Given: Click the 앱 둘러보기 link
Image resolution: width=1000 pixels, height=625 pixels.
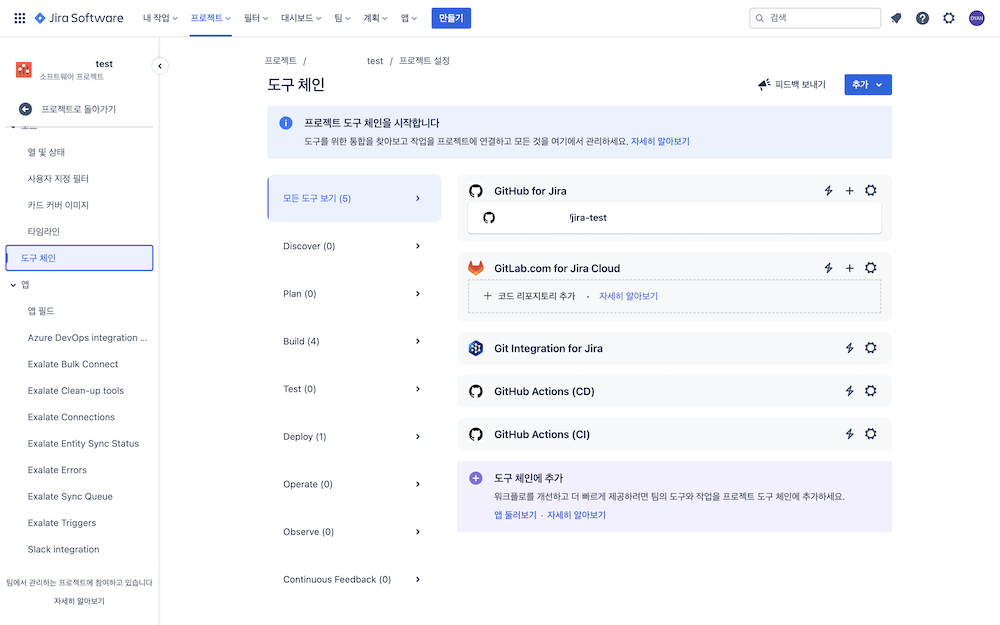Looking at the screenshot, I should [515, 515].
